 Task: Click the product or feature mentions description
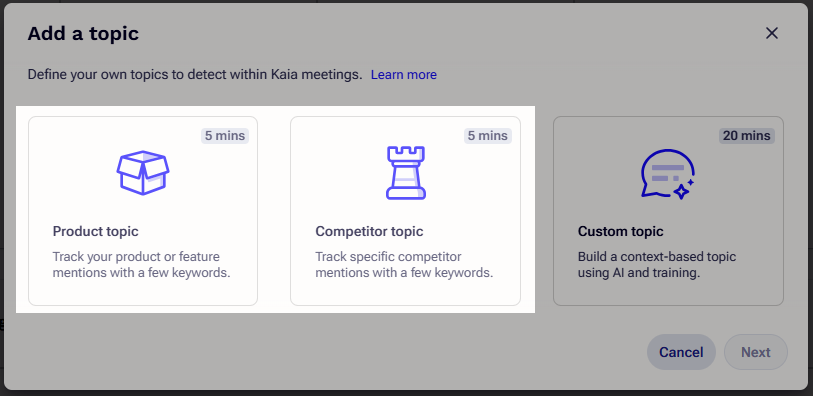pos(141,264)
